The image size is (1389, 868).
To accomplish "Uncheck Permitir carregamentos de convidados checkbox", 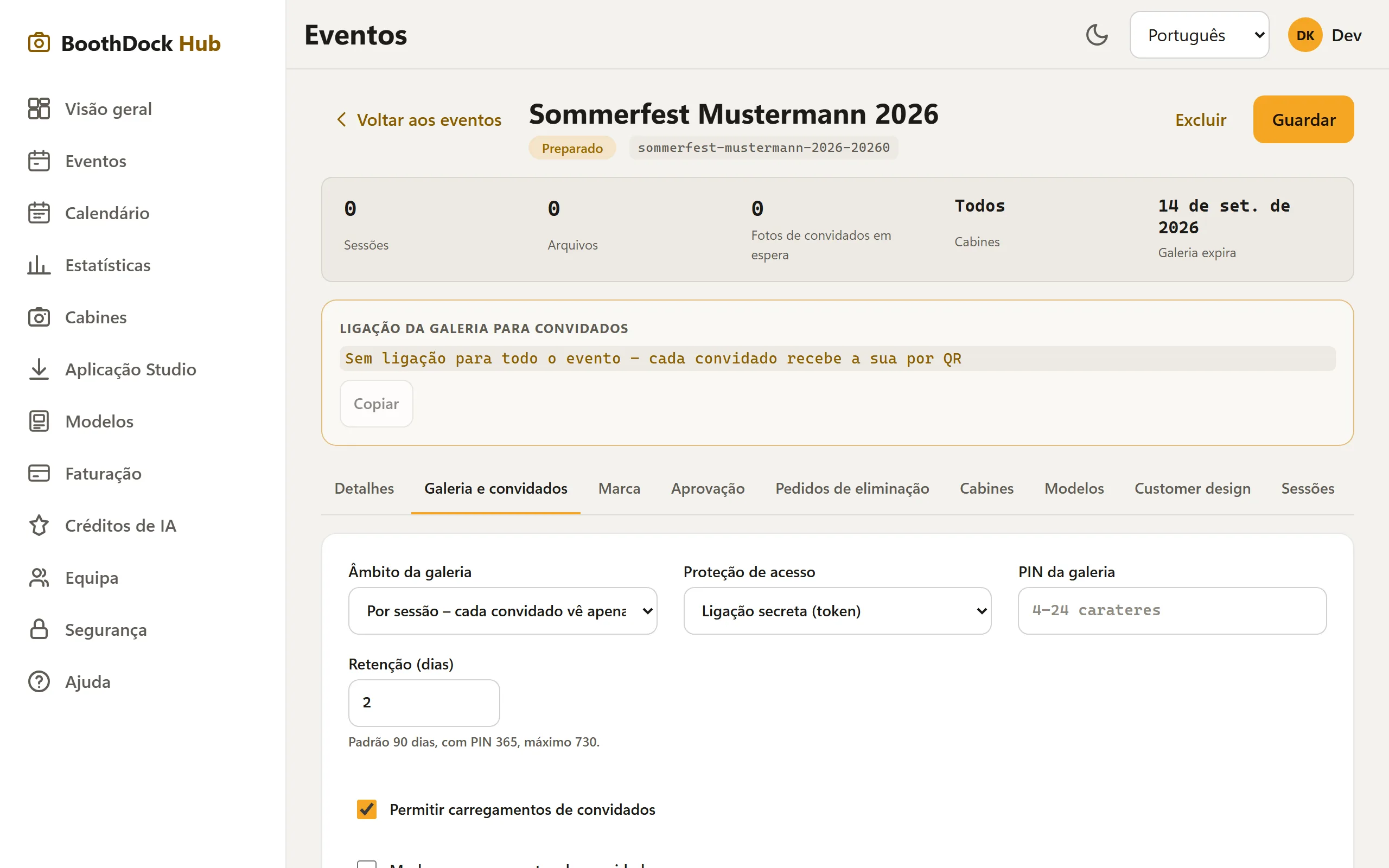I will pyautogui.click(x=367, y=809).
